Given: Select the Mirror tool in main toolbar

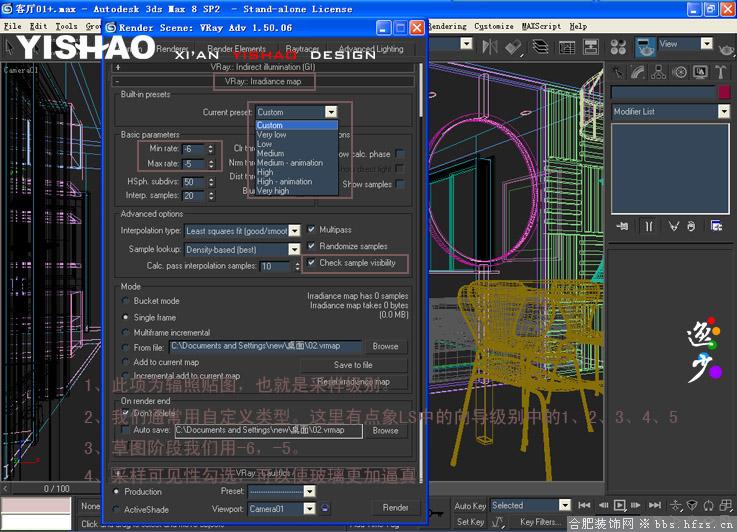Looking at the screenshot, I should click(489, 47).
